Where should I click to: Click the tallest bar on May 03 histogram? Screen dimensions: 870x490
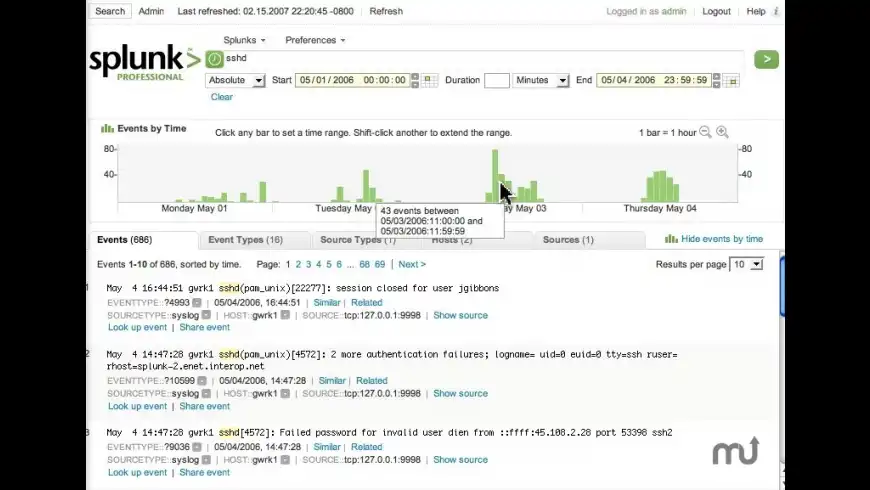click(x=495, y=175)
